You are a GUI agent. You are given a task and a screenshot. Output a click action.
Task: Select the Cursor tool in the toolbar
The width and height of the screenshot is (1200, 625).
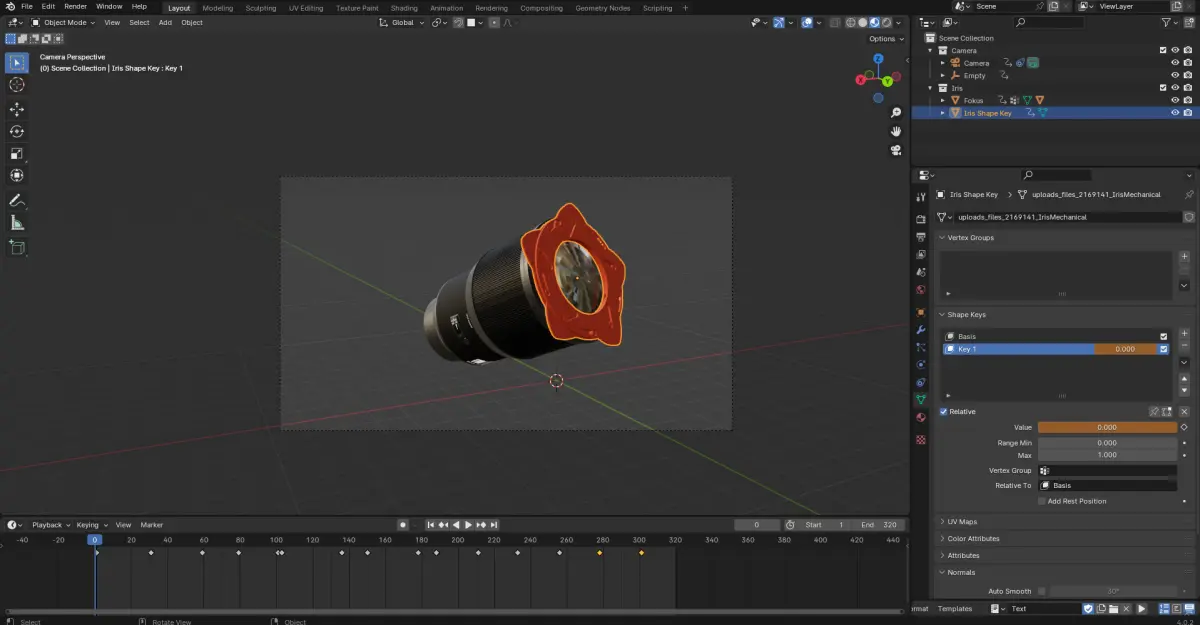(17, 85)
